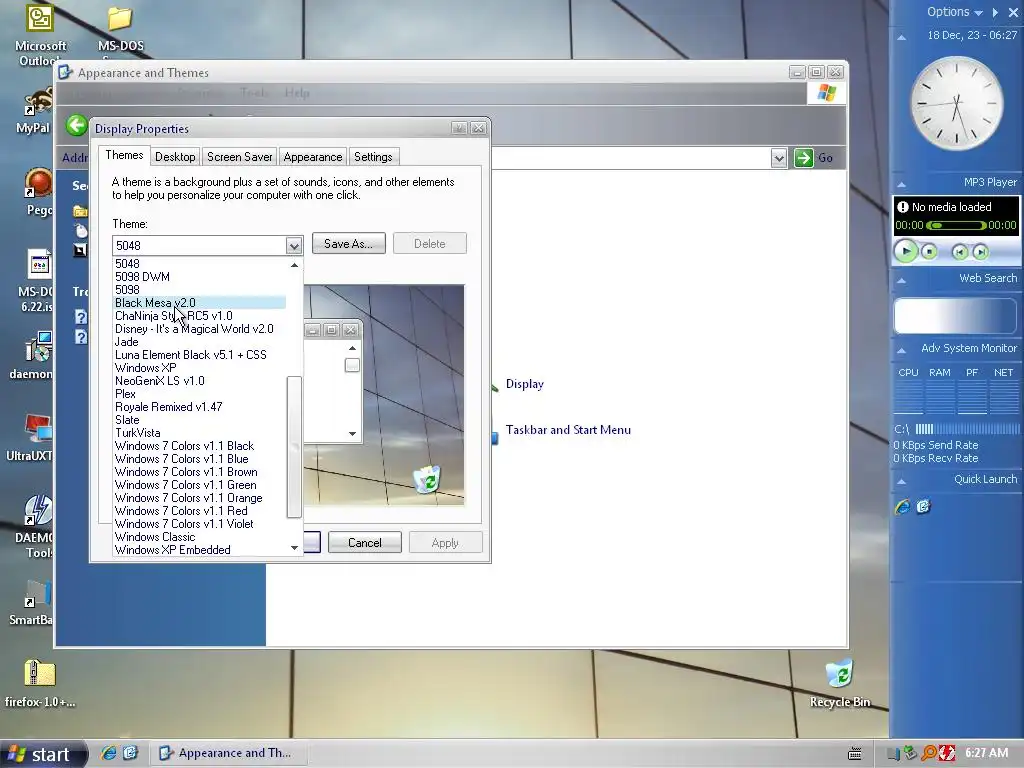Click the green Back arrow button
Screen dimensions: 1024x768
[76, 125]
